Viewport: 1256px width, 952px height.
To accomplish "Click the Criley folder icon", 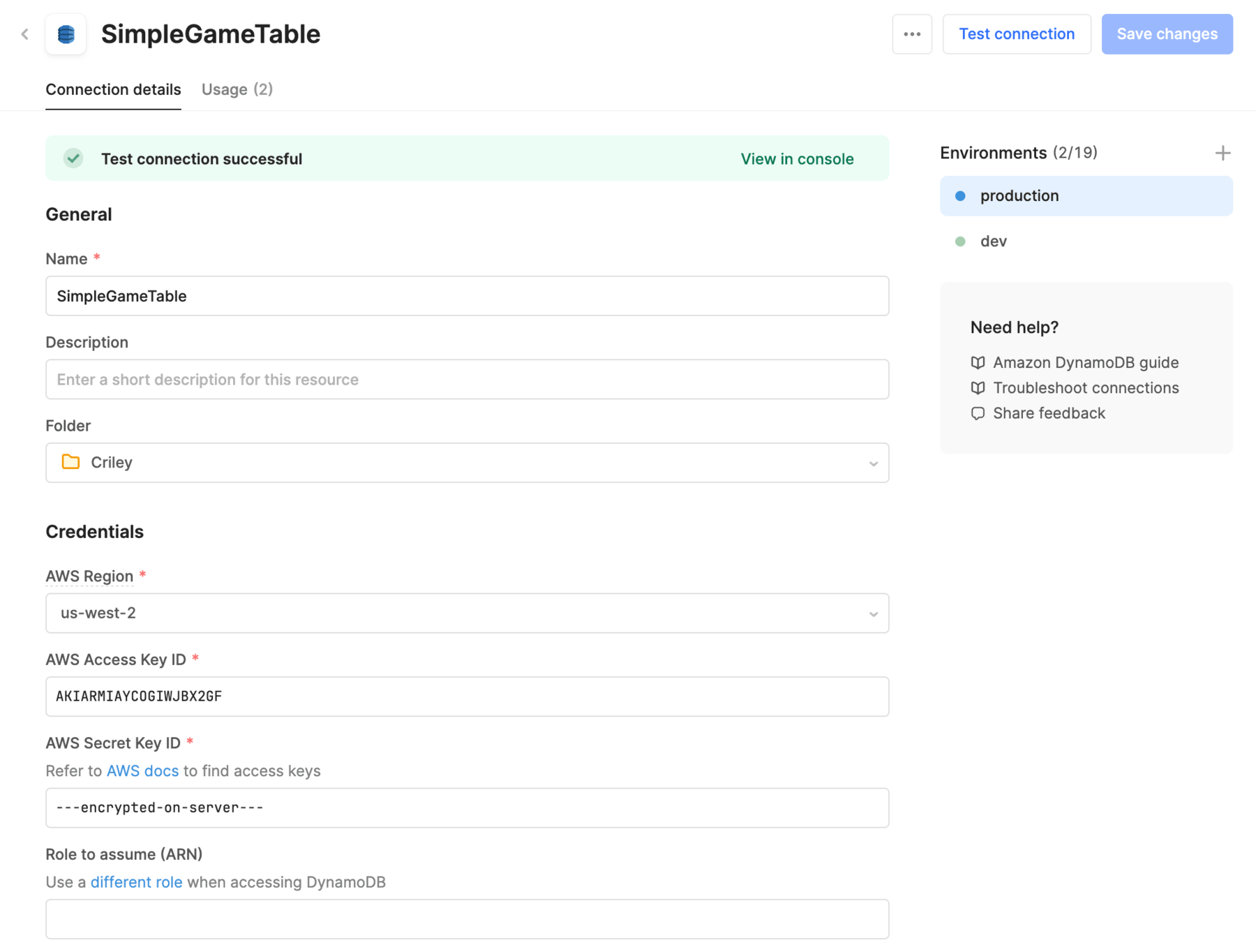I will pyautogui.click(x=70, y=462).
